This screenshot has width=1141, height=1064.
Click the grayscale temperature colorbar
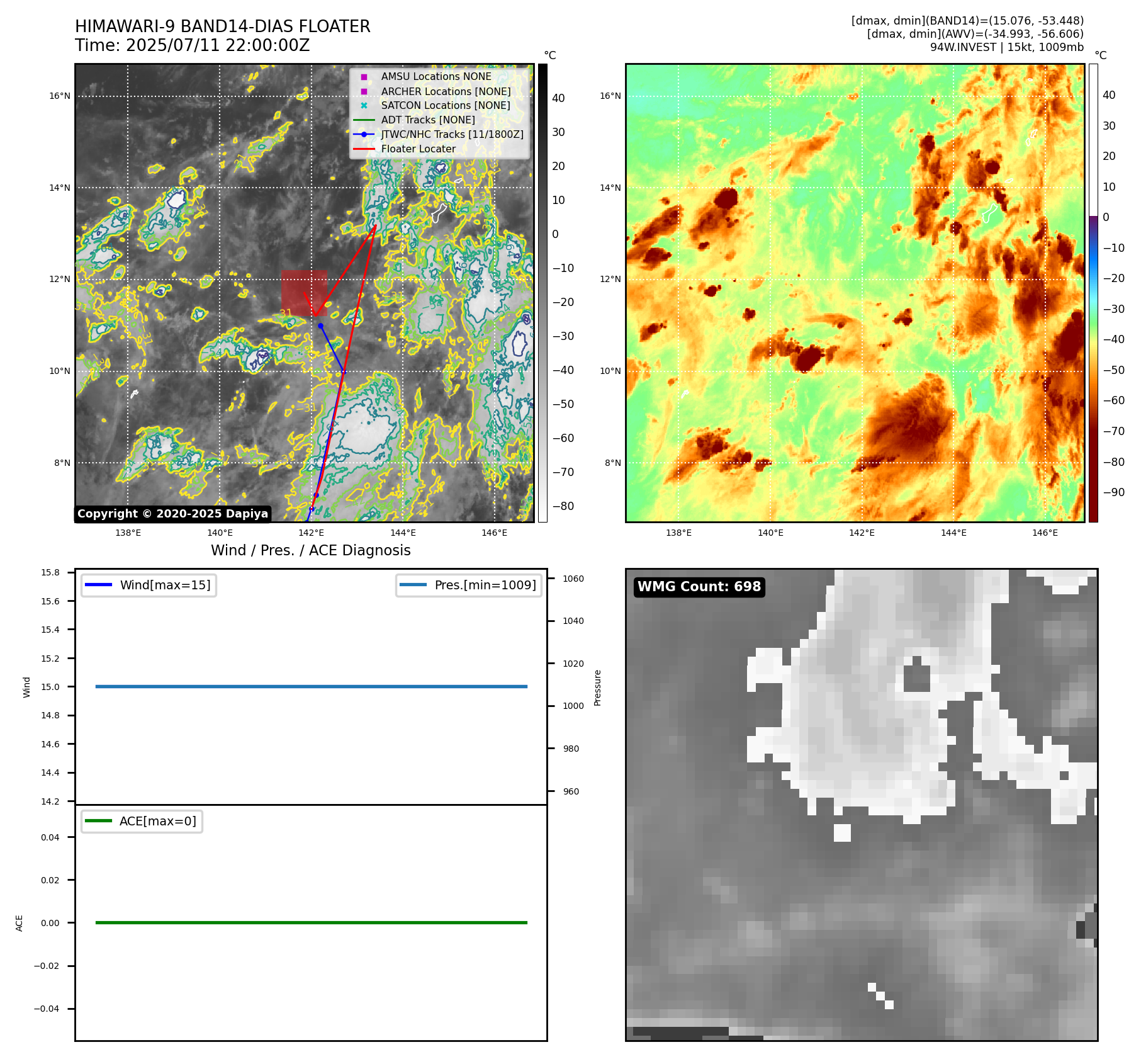tap(542, 293)
